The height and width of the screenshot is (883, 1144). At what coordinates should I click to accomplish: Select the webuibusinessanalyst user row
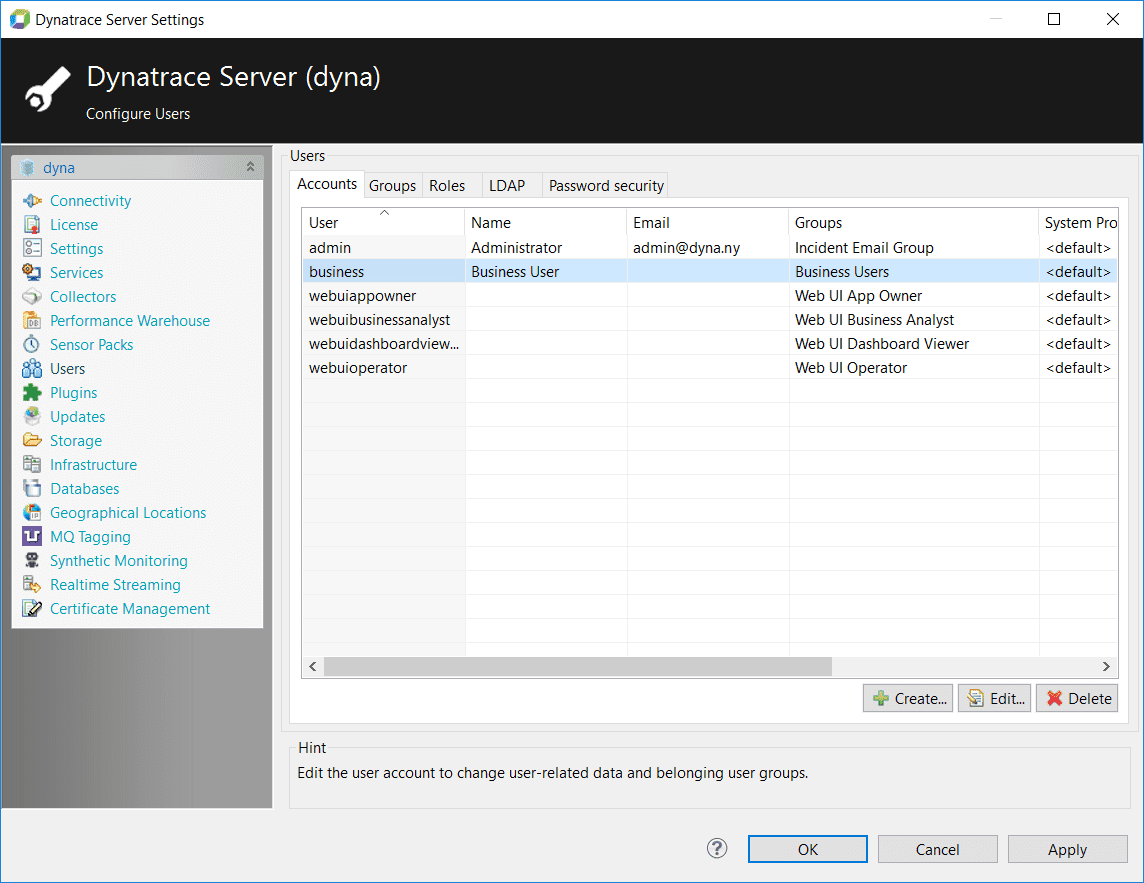(709, 320)
